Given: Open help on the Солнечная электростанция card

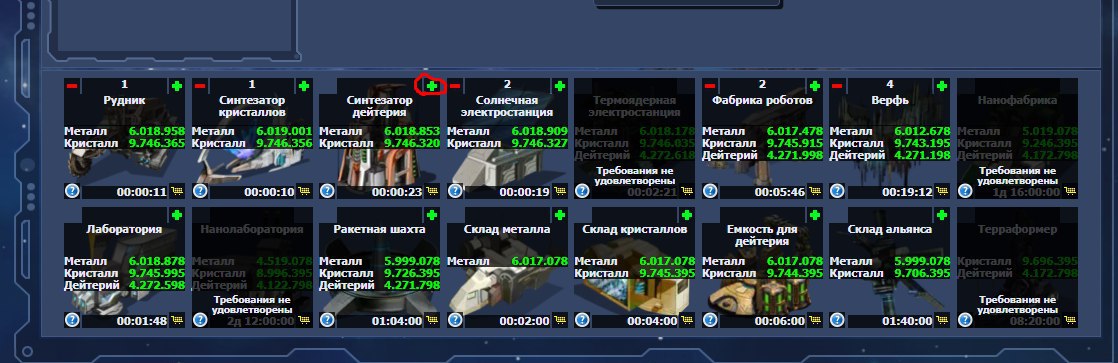Looking at the screenshot, I should [455, 191].
